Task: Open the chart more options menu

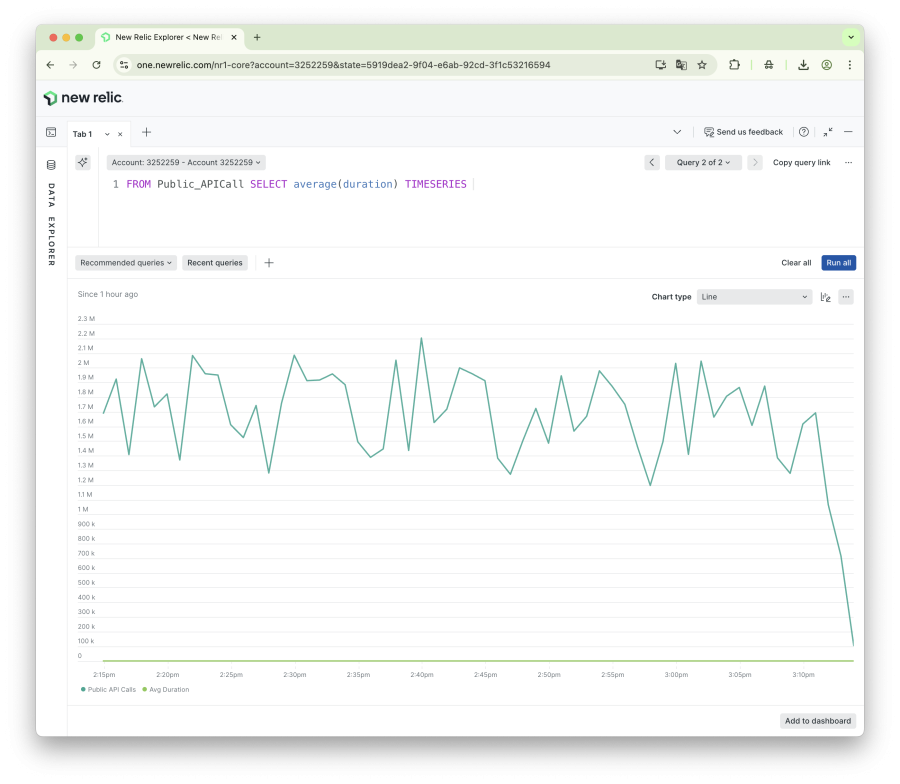Action: click(846, 297)
